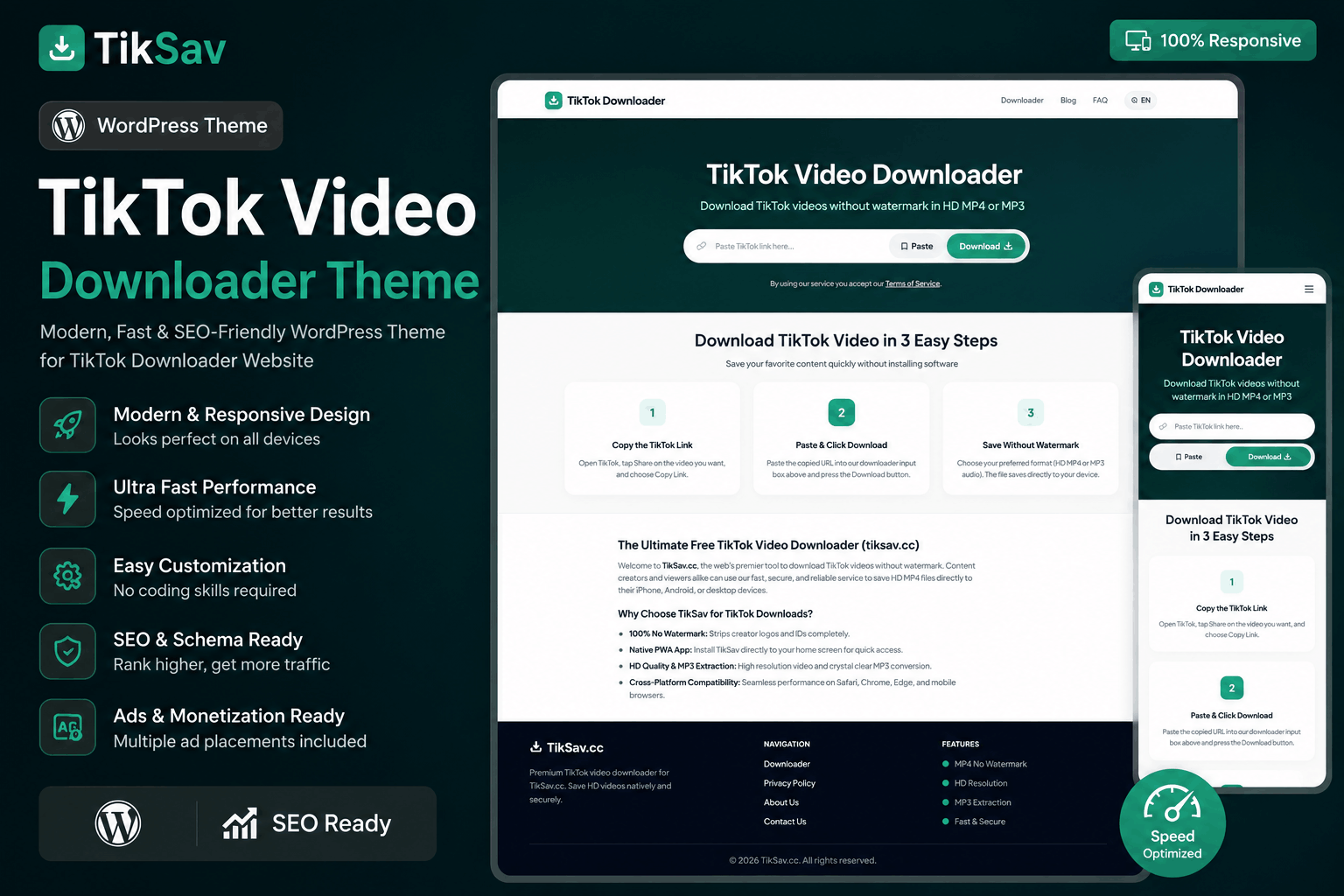This screenshot has width=1344, height=896.
Task: Open the Blog nav item in the header
Action: (1068, 101)
